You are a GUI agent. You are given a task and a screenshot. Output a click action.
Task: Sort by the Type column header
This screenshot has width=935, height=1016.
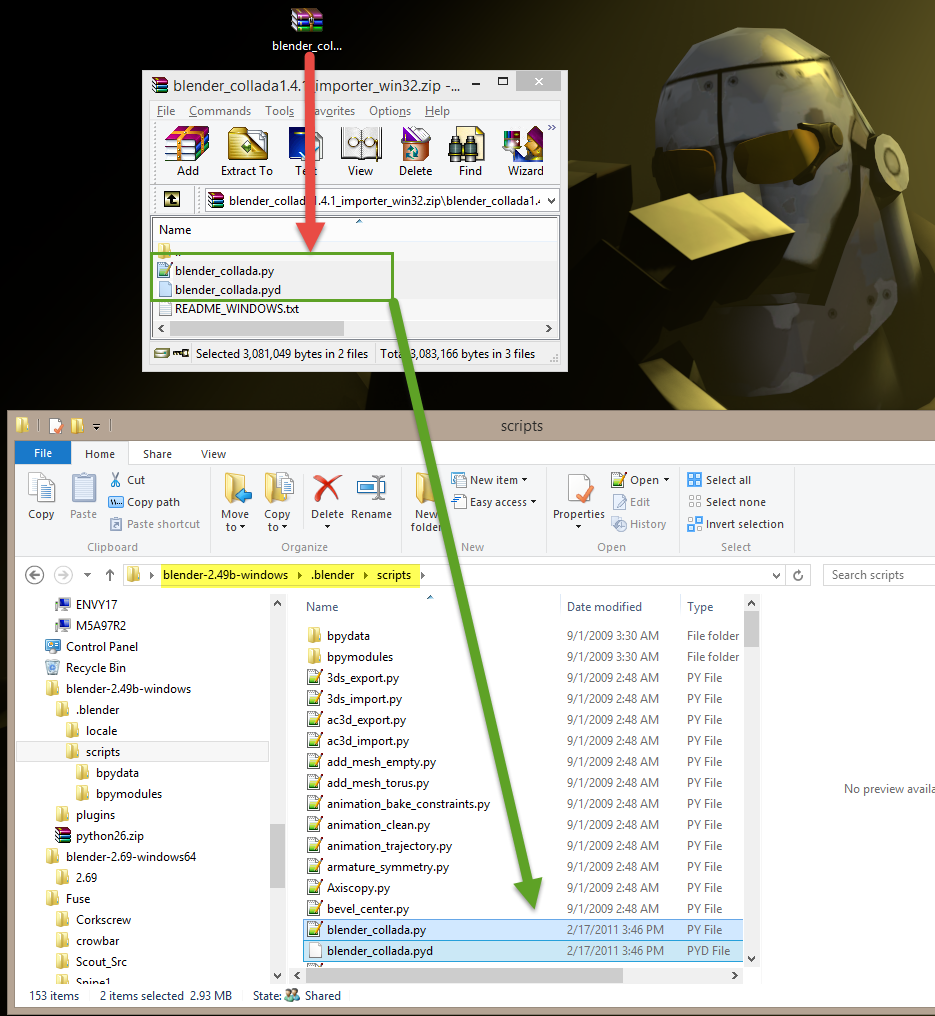pos(700,606)
